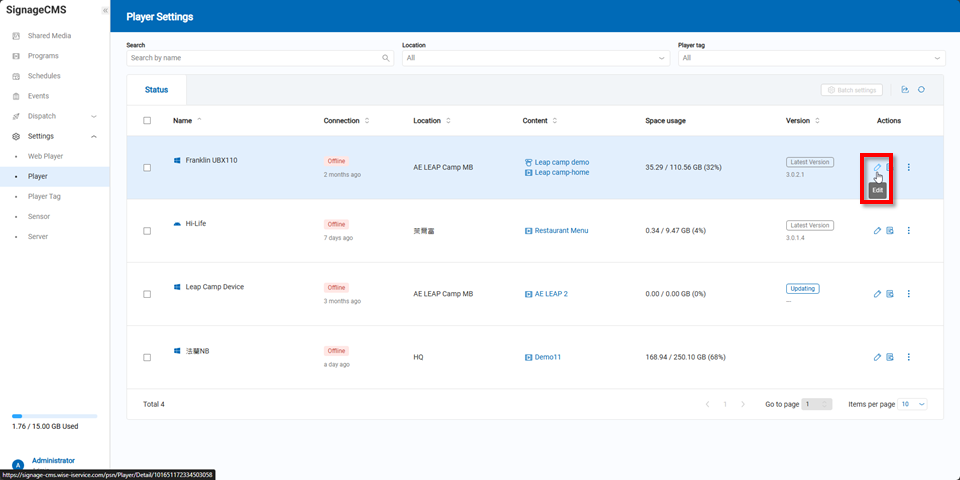The height and width of the screenshot is (480, 960).
Task: Change items per page dropdown
Action: [x=913, y=404]
